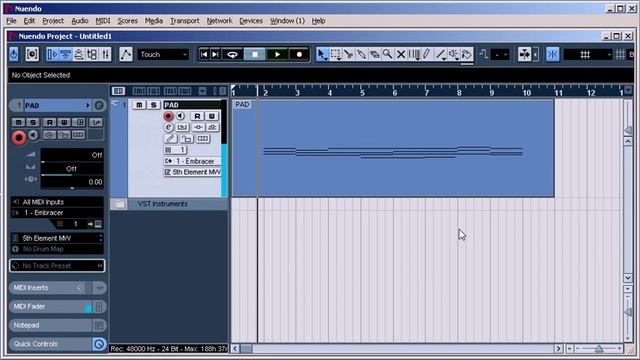Viewport: 640px width, 360px height.
Task: Select the Split scissors tool
Action: pyautogui.click(x=349, y=54)
